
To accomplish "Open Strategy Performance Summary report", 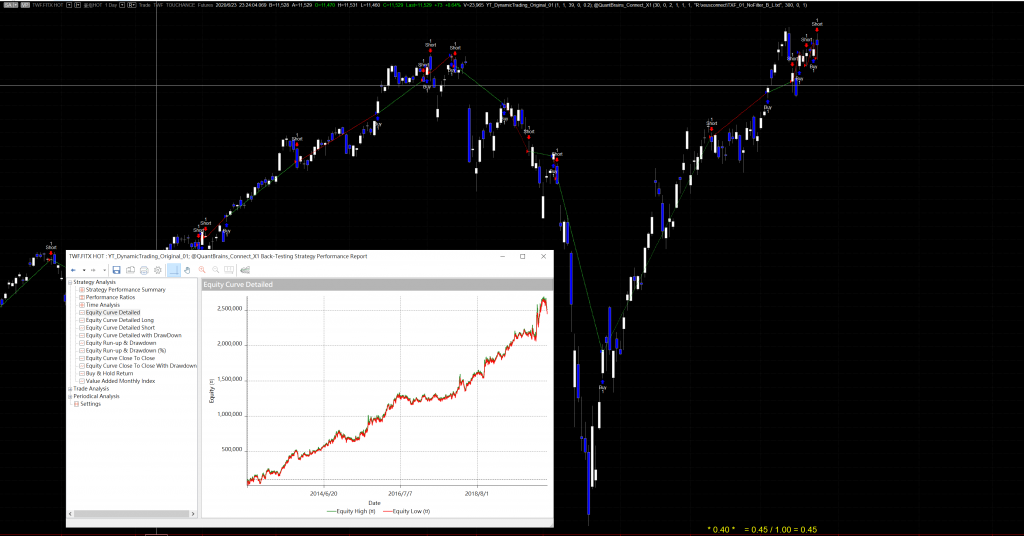I will coord(125,290).
